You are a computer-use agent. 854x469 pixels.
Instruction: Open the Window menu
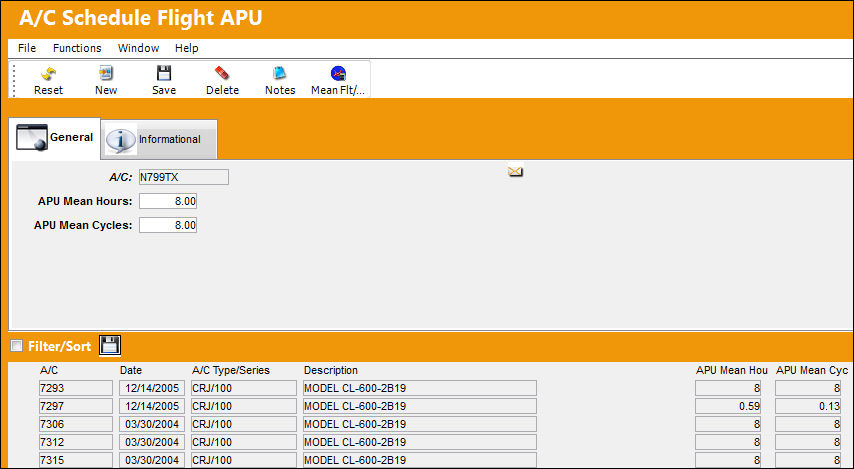coord(138,48)
